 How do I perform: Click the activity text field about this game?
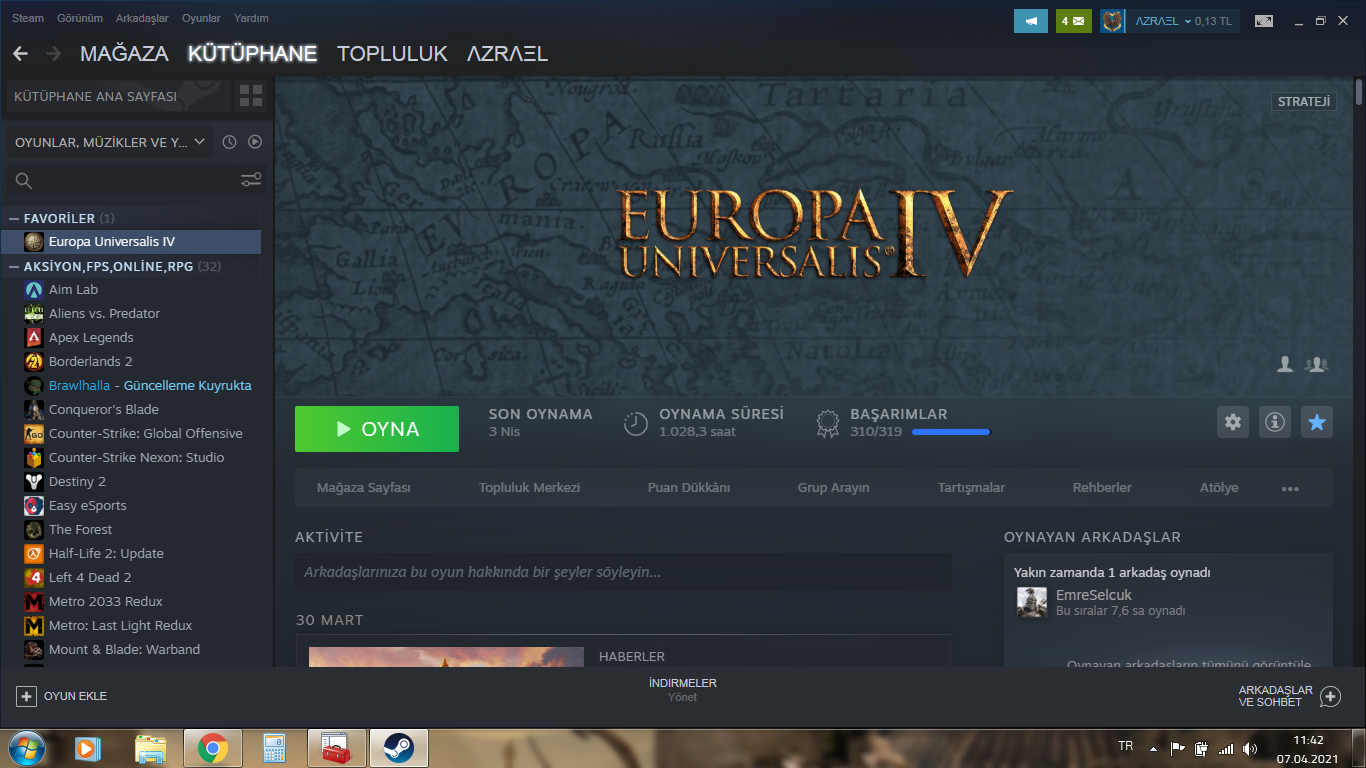(623, 572)
